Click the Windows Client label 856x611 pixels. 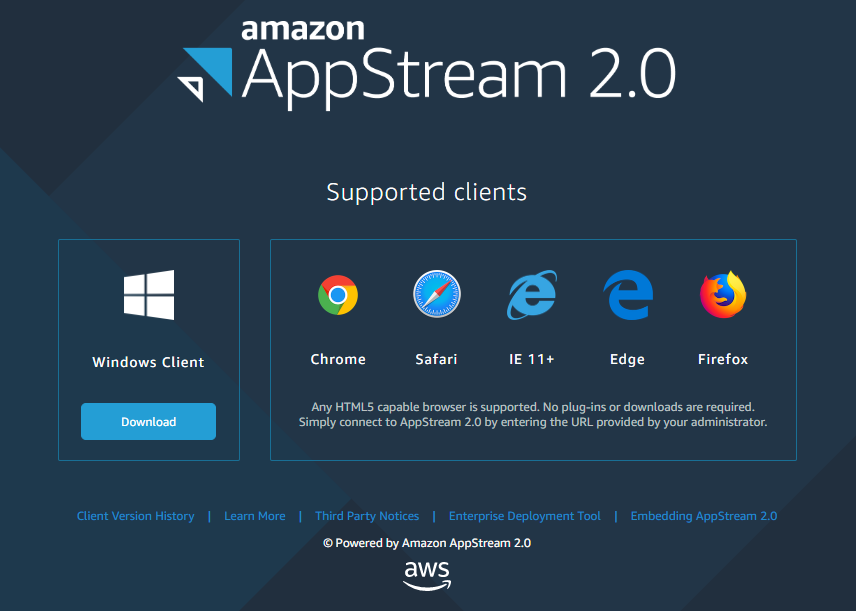pos(148,362)
